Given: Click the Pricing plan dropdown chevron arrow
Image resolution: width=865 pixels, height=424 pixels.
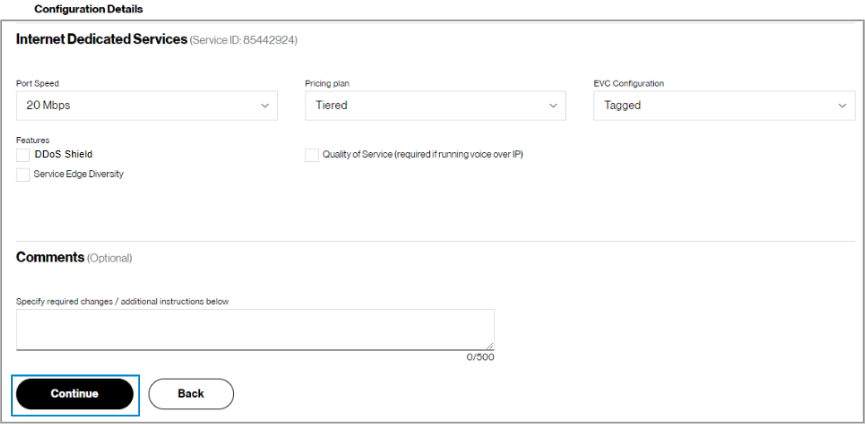Looking at the screenshot, I should pos(553,105).
